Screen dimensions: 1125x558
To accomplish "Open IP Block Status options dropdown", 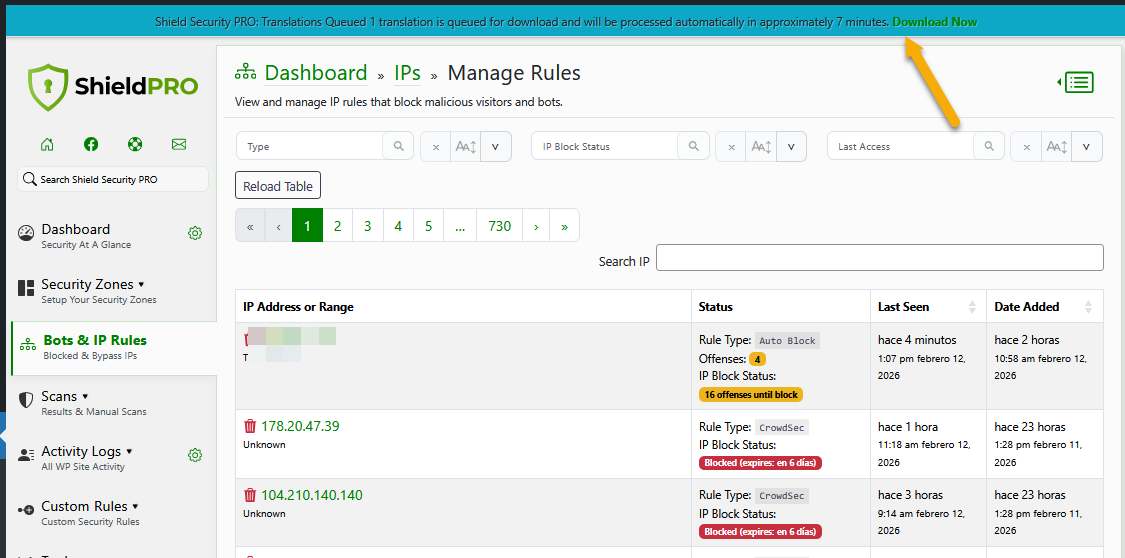I will (791, 146).
